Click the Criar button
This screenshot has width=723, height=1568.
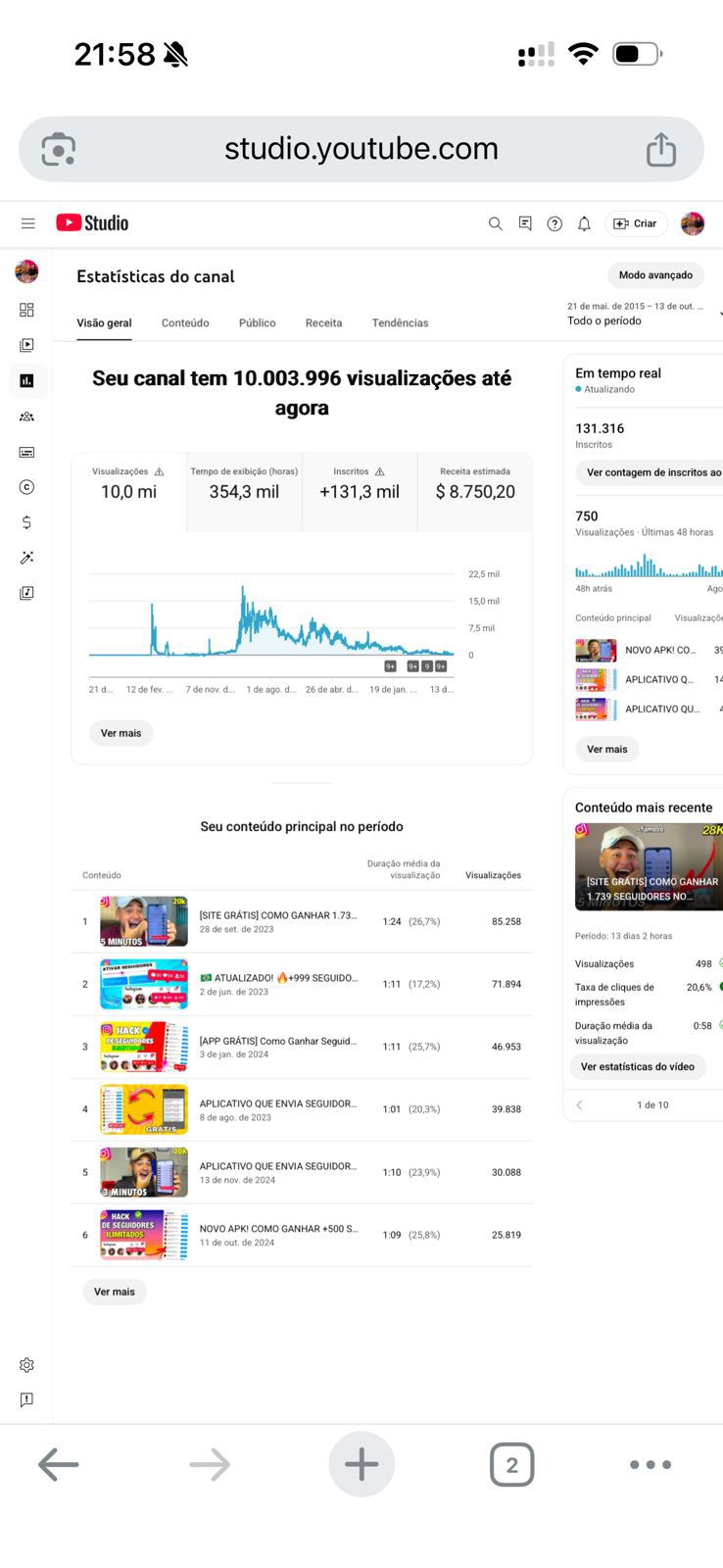pos(636,223)
